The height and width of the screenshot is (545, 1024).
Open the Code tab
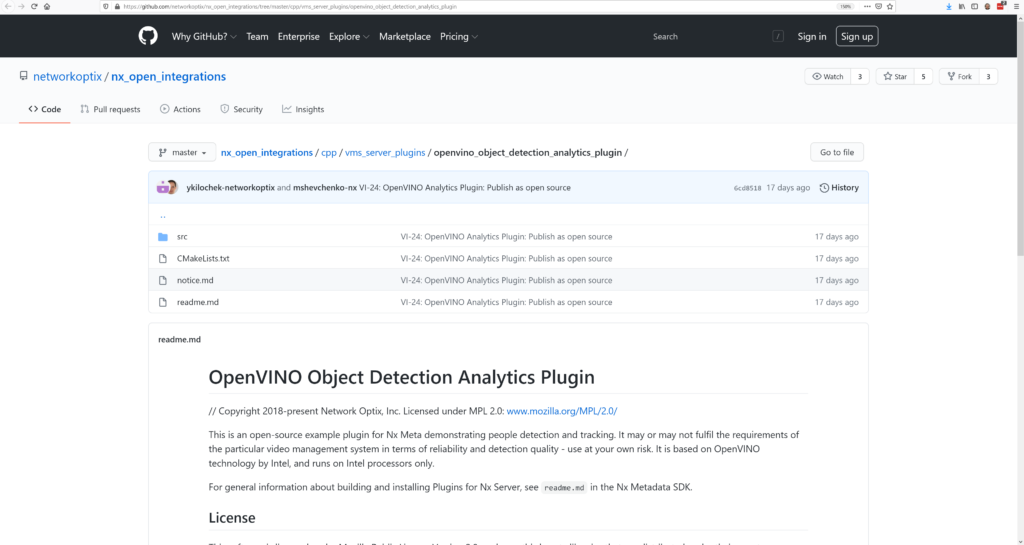(44, 109)
